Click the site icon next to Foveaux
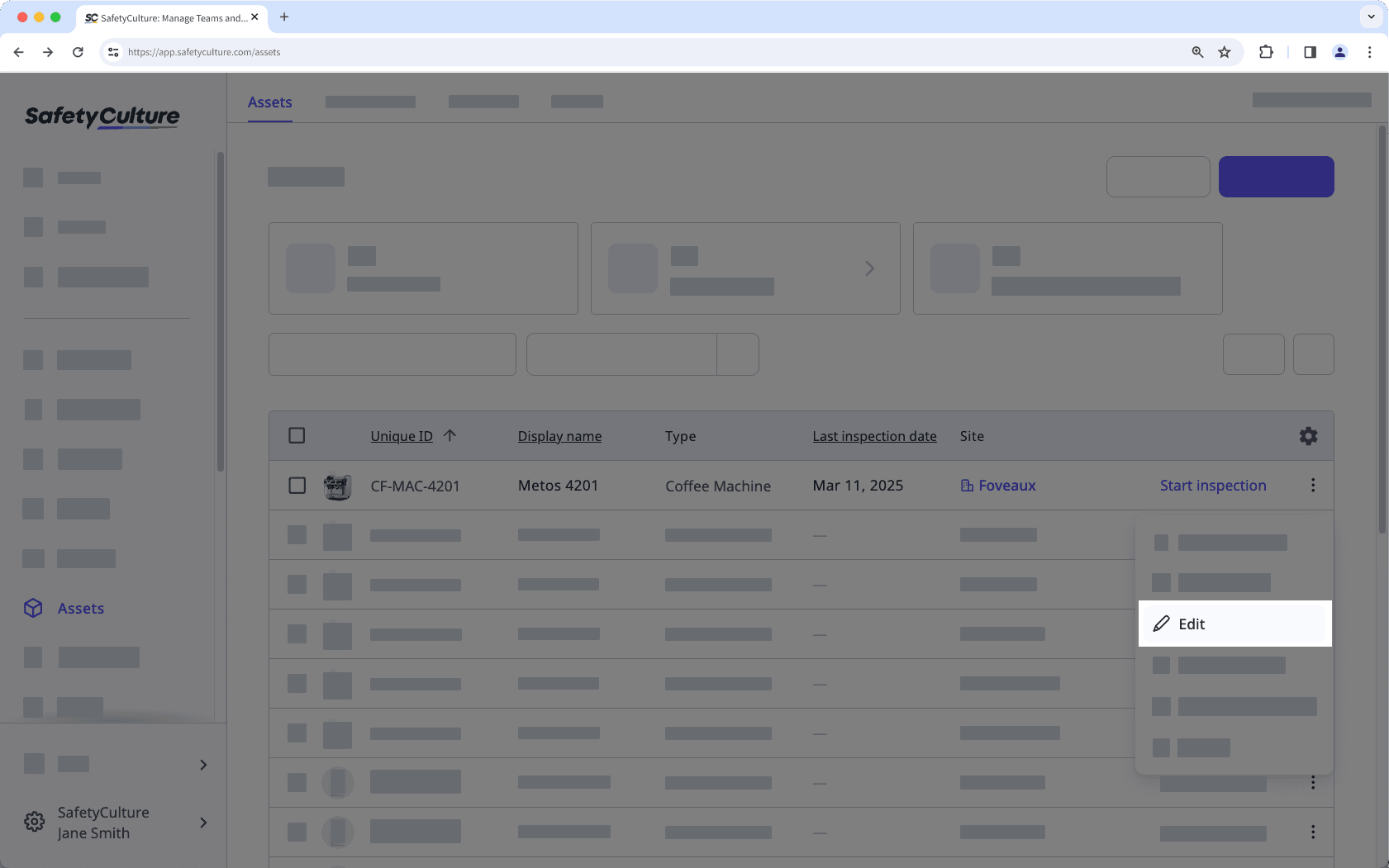 [x=966, y=486]
